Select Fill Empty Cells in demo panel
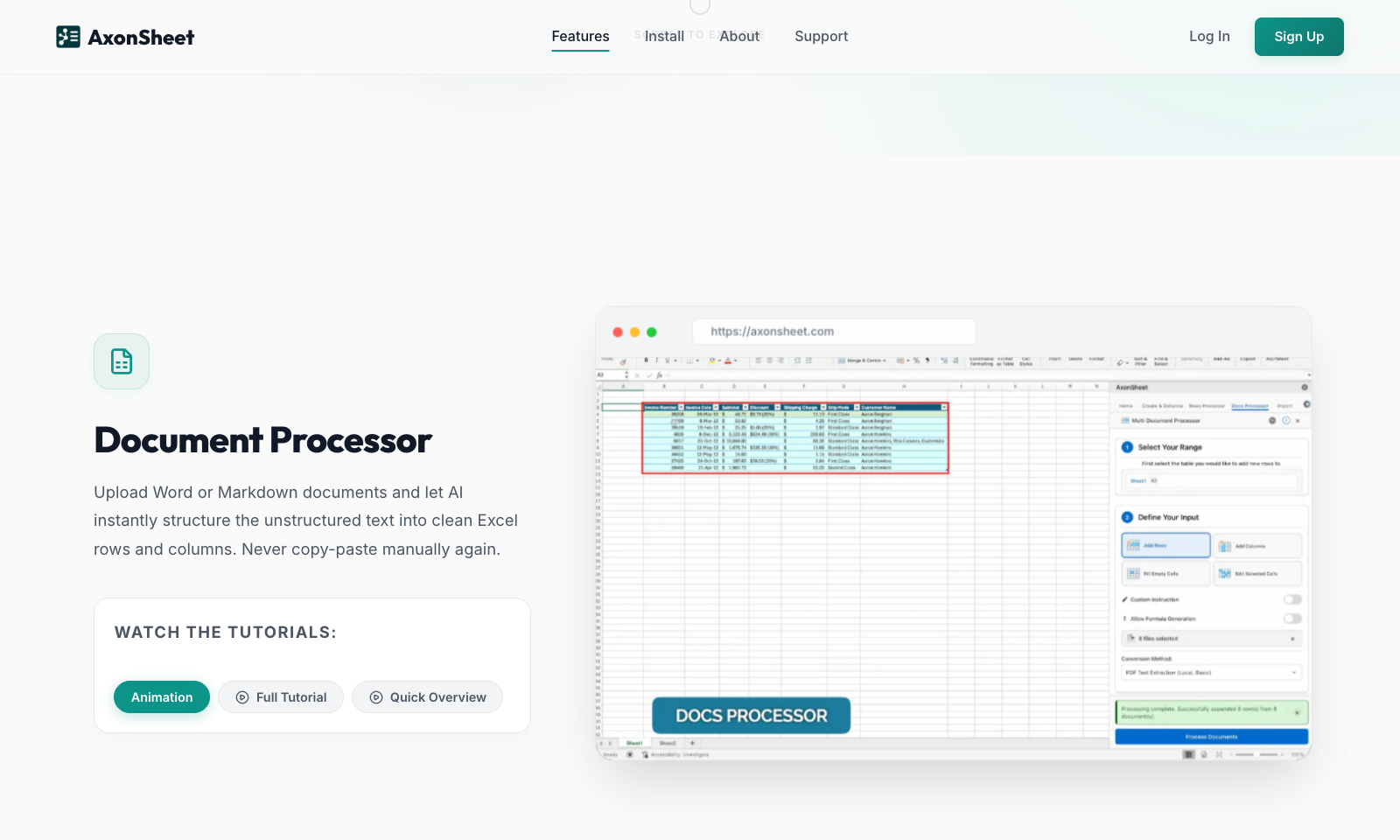The image size is (1400, 840). (1165, 574)
